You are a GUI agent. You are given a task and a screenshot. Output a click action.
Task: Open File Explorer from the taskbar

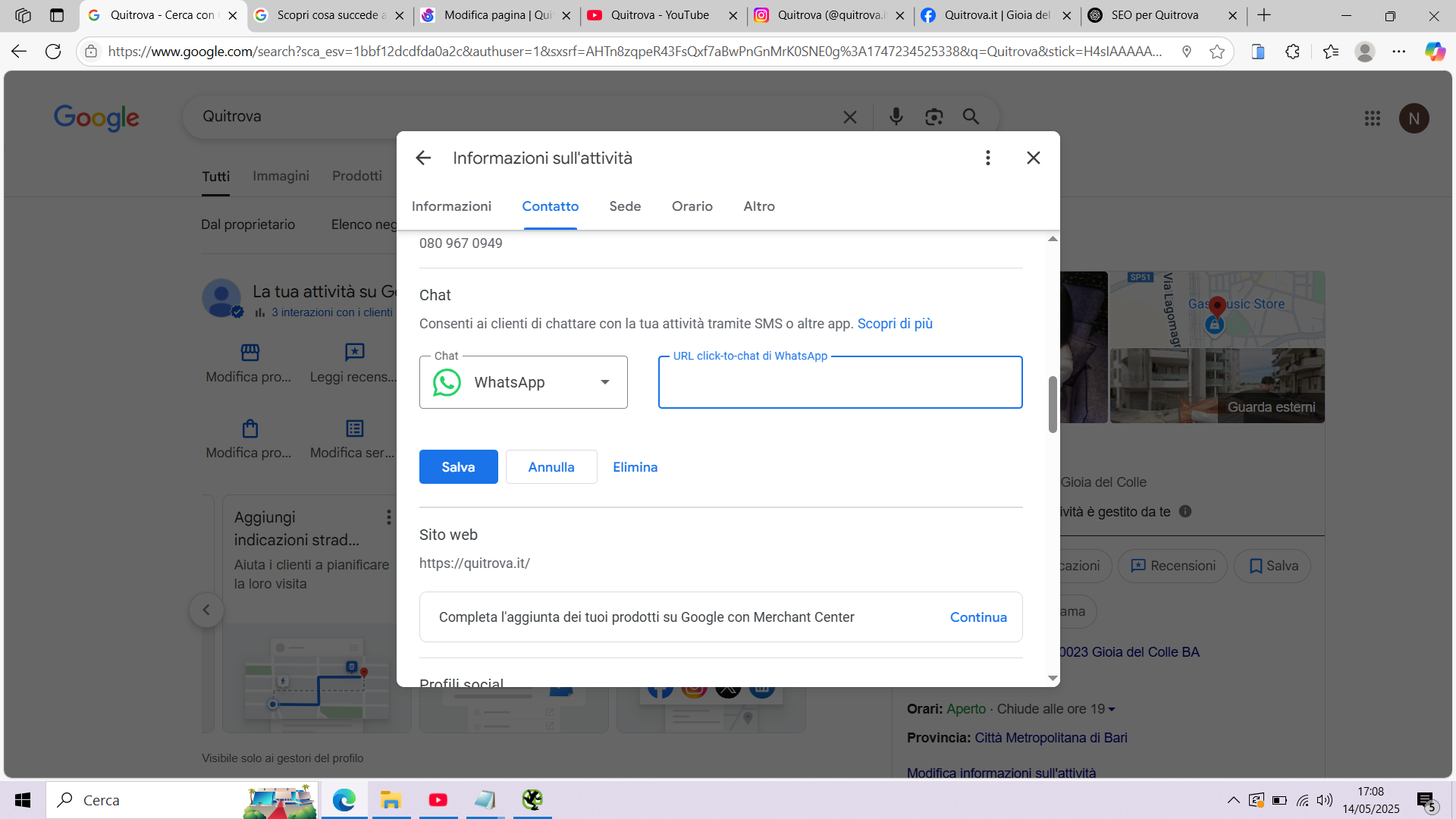[391, 800]
